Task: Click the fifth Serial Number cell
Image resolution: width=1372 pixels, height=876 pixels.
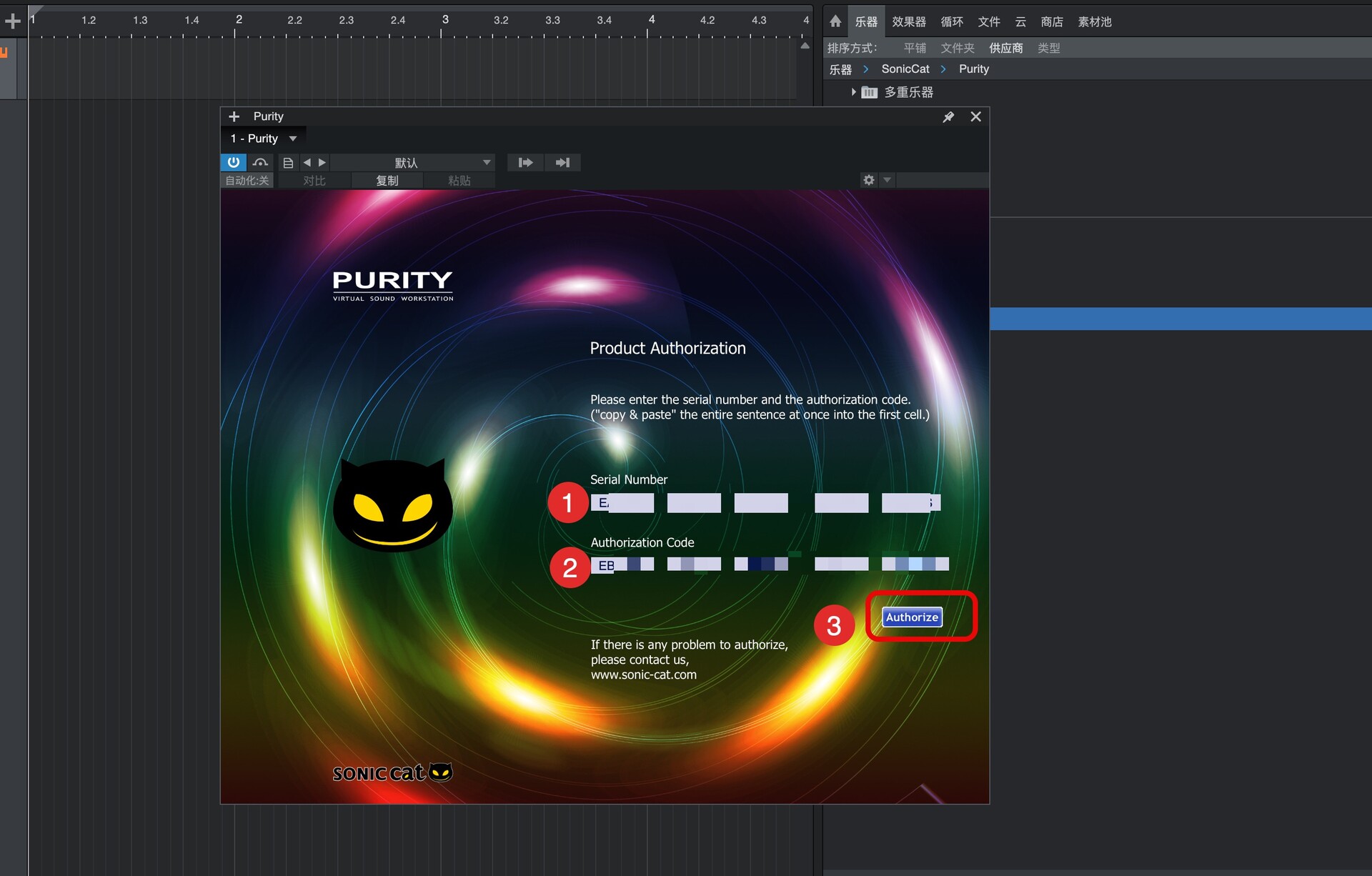Action: click(911, 503)
